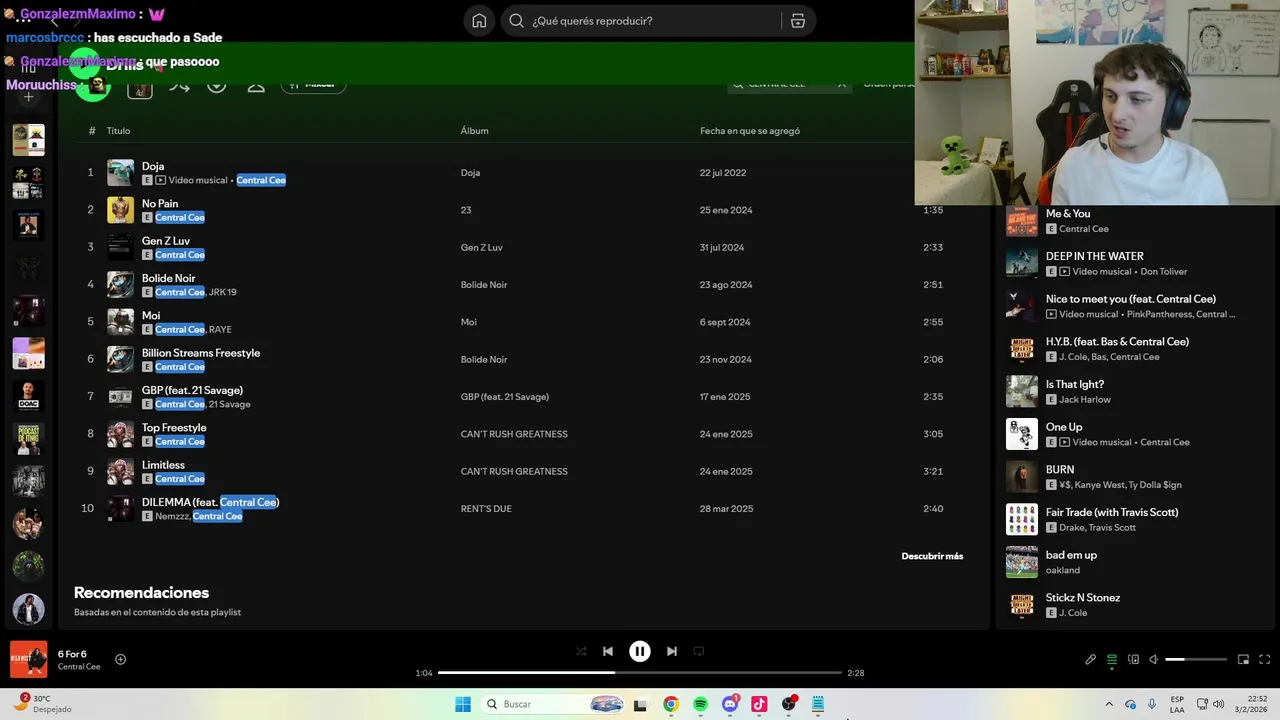This screenshot has height=720, width=1280.
Task: Open connect-to-a-device icon
Action: 1133,659
